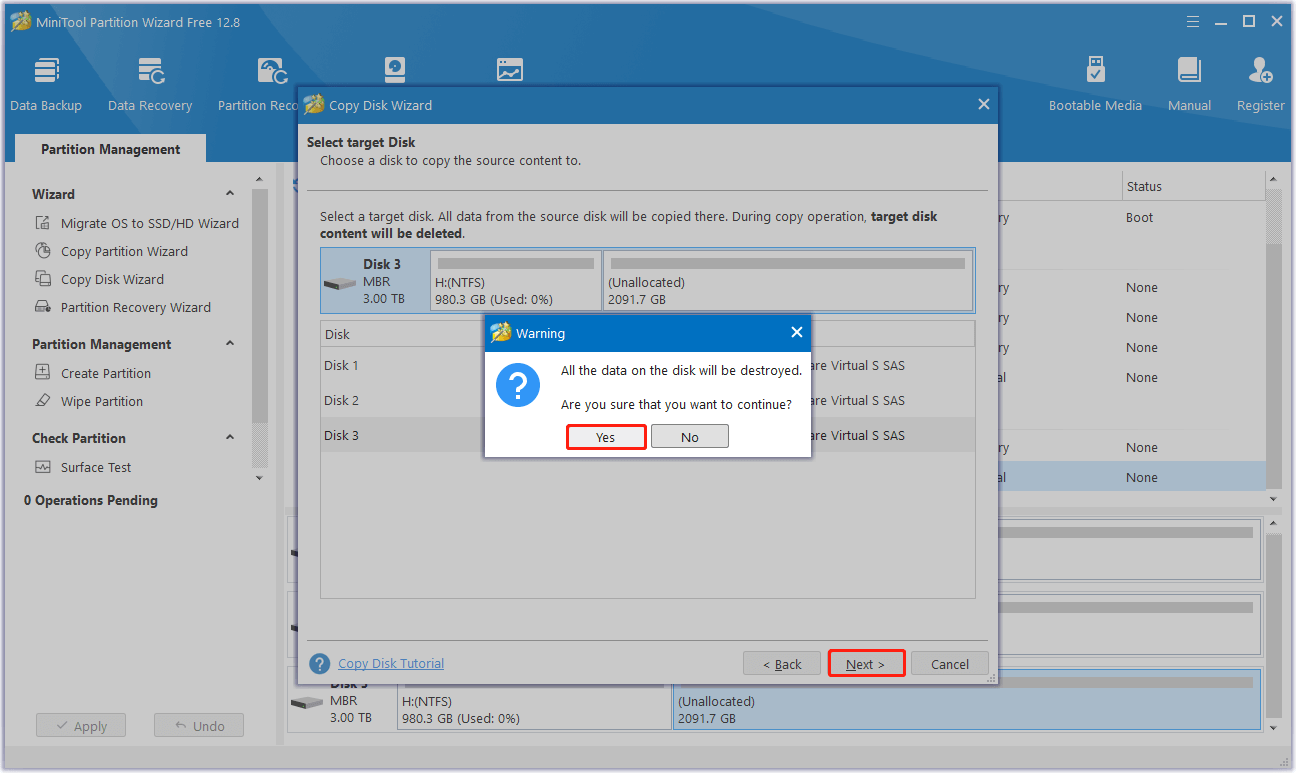Click No in the Warning dialog
Screen dimensions: 1297x775
690,437
